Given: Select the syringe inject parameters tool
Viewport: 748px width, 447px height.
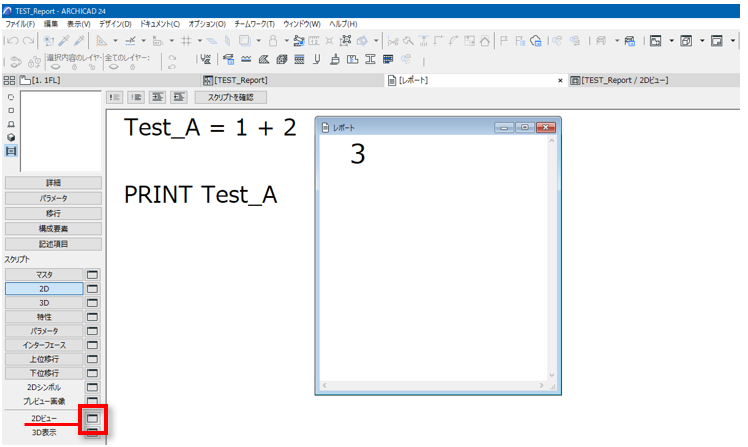Looking at the screenshot, I should pyautogui.click(x=79, y=41).
